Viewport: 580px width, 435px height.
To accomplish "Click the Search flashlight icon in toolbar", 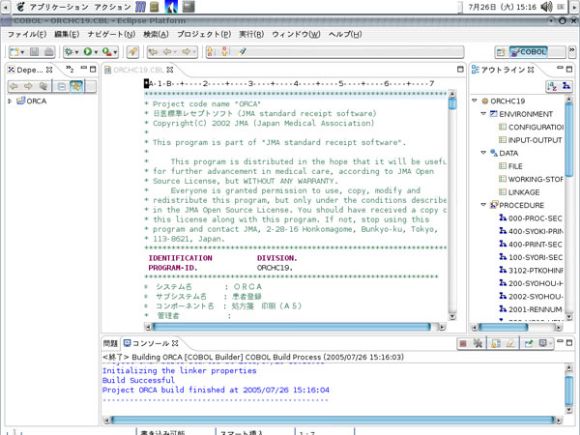I will click(x=132, y=52).
